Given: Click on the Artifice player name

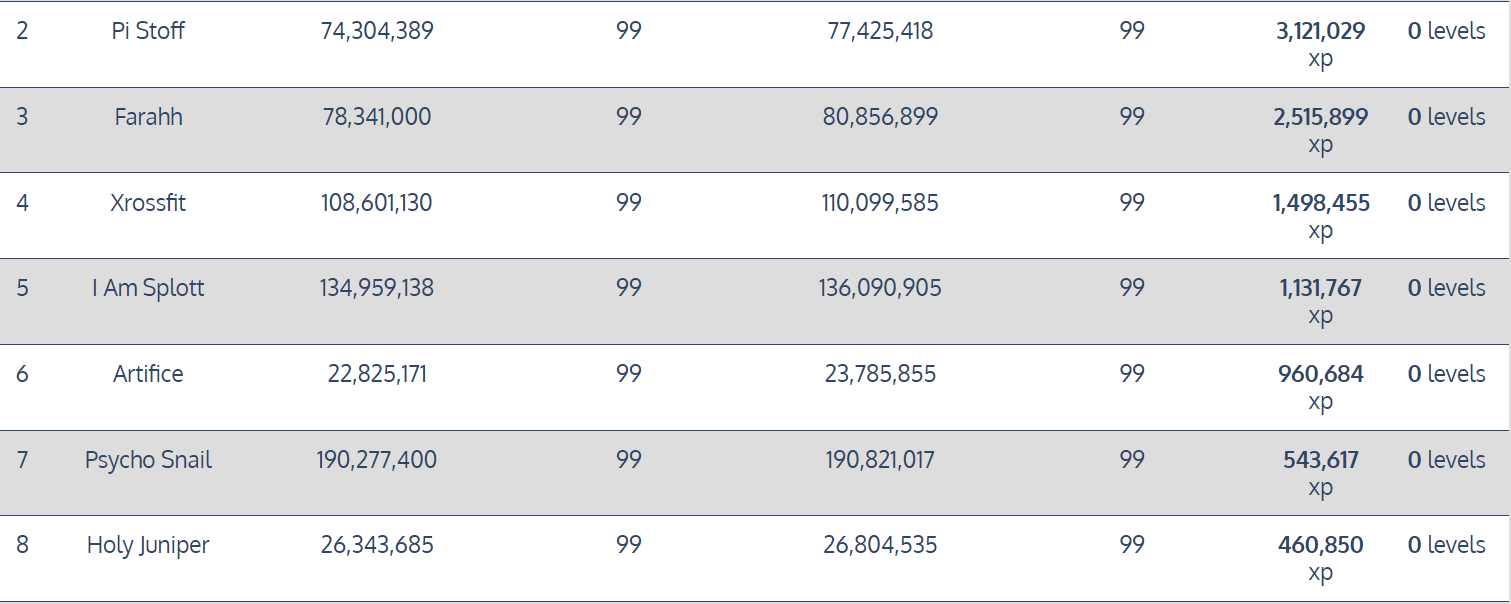Looking at the screenshot, I should click(148, 374).
